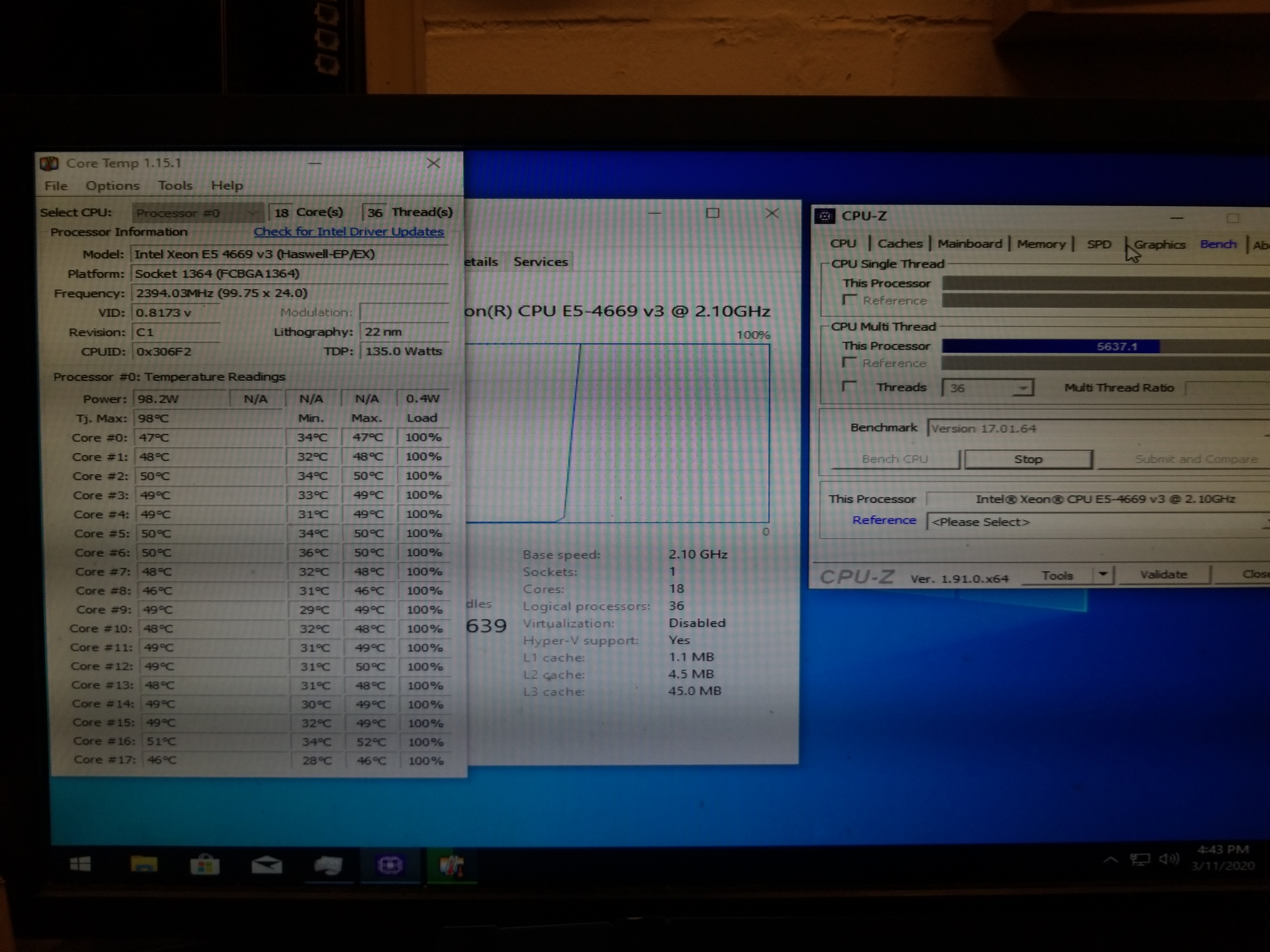
Task: Click the multi thread score bar 5637.1
Action: [1106, 346]
